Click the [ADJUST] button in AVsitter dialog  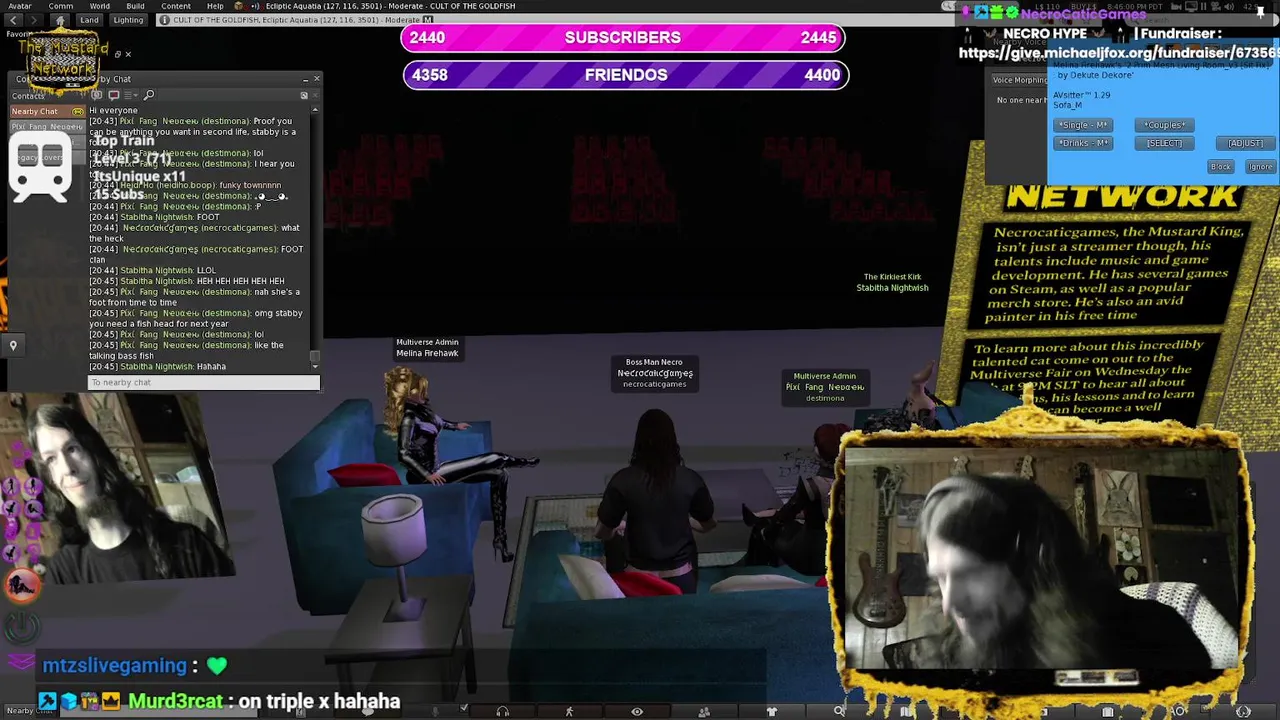pos(1245,143)
